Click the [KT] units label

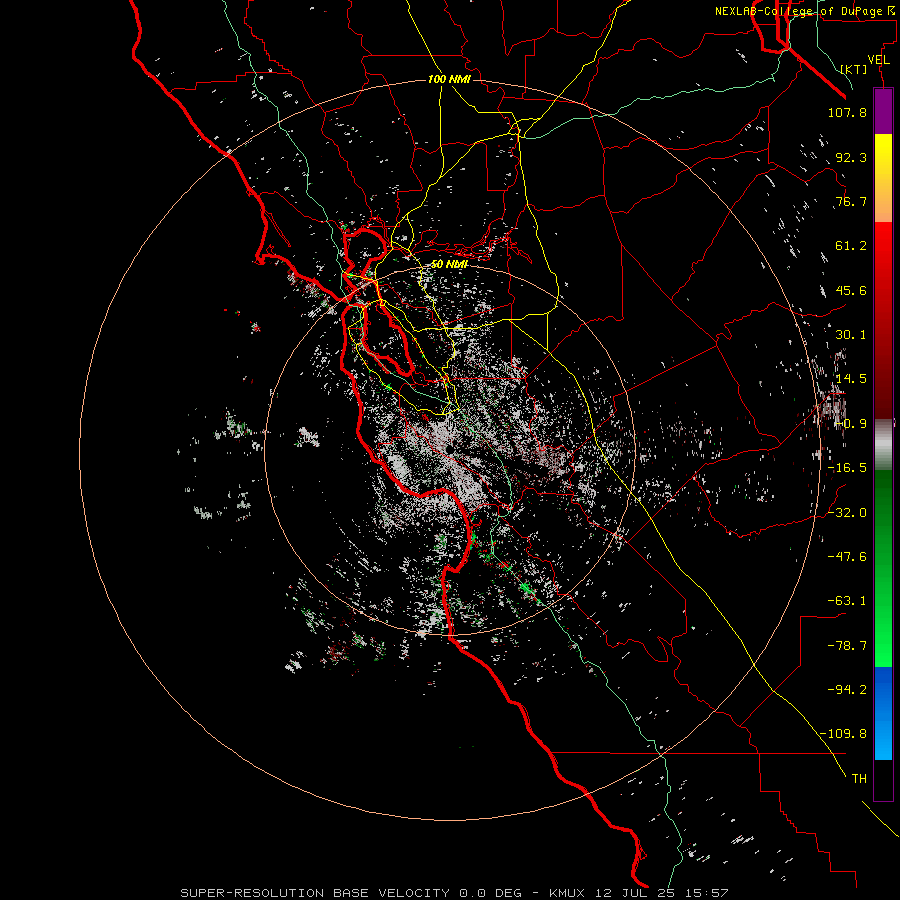[854, 69]
